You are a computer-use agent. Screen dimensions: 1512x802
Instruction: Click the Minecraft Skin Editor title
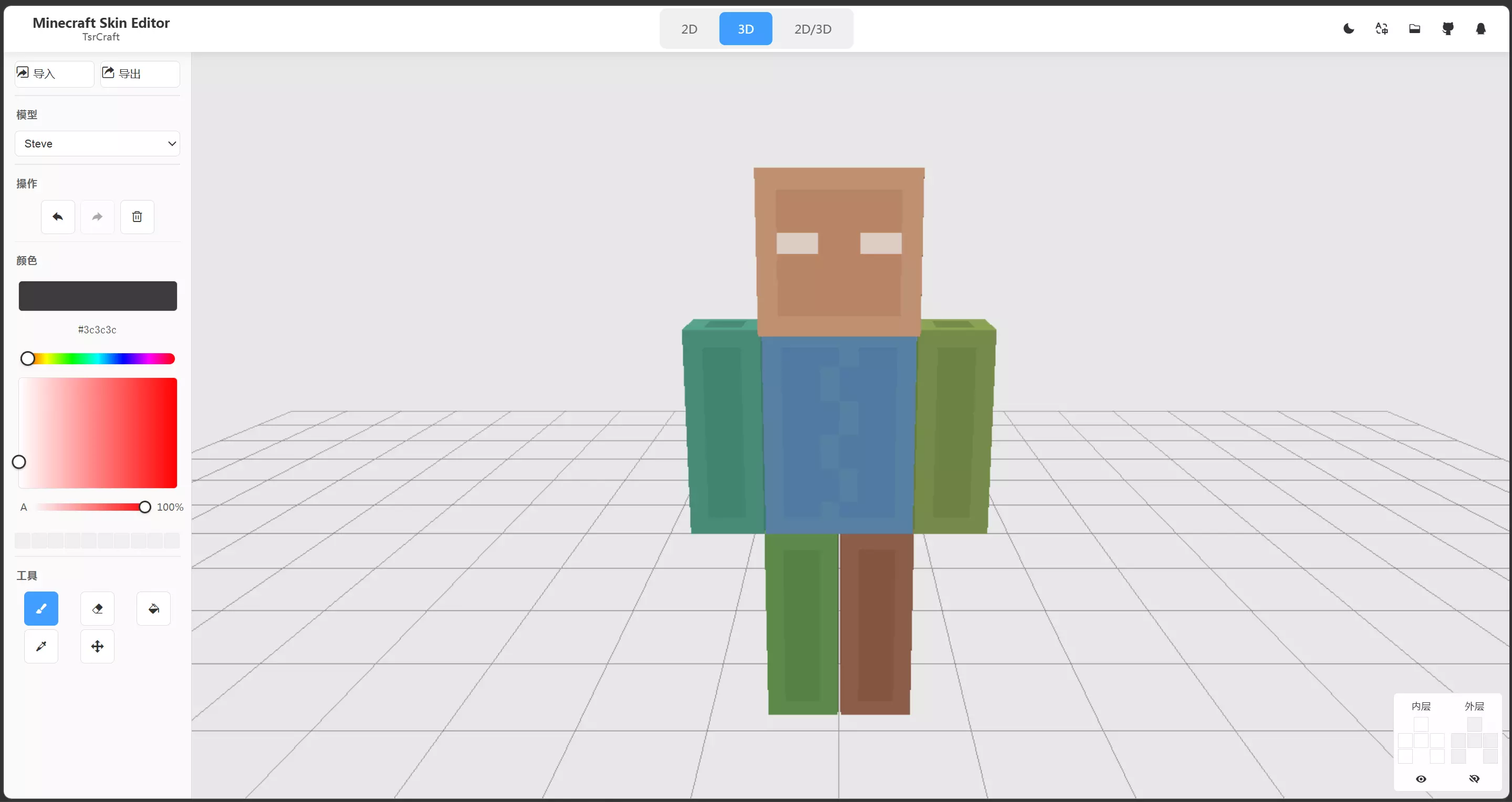pos(101,23)
